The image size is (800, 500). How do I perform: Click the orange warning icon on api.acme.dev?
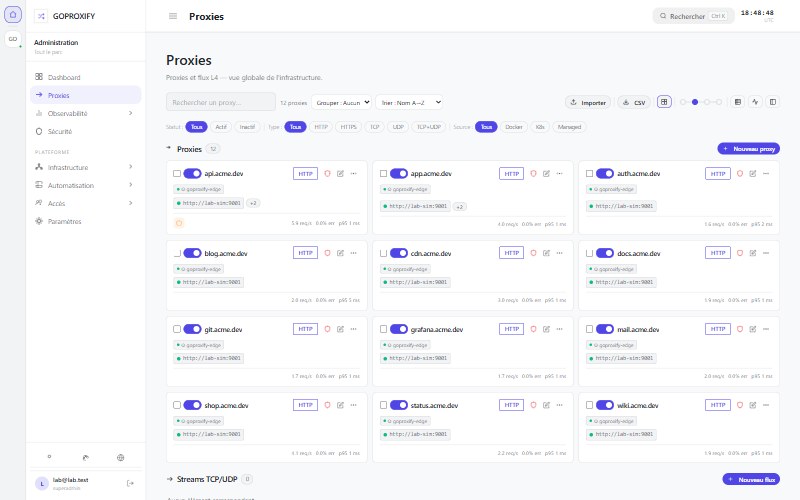pyautogui.click(x=179, y=223)
